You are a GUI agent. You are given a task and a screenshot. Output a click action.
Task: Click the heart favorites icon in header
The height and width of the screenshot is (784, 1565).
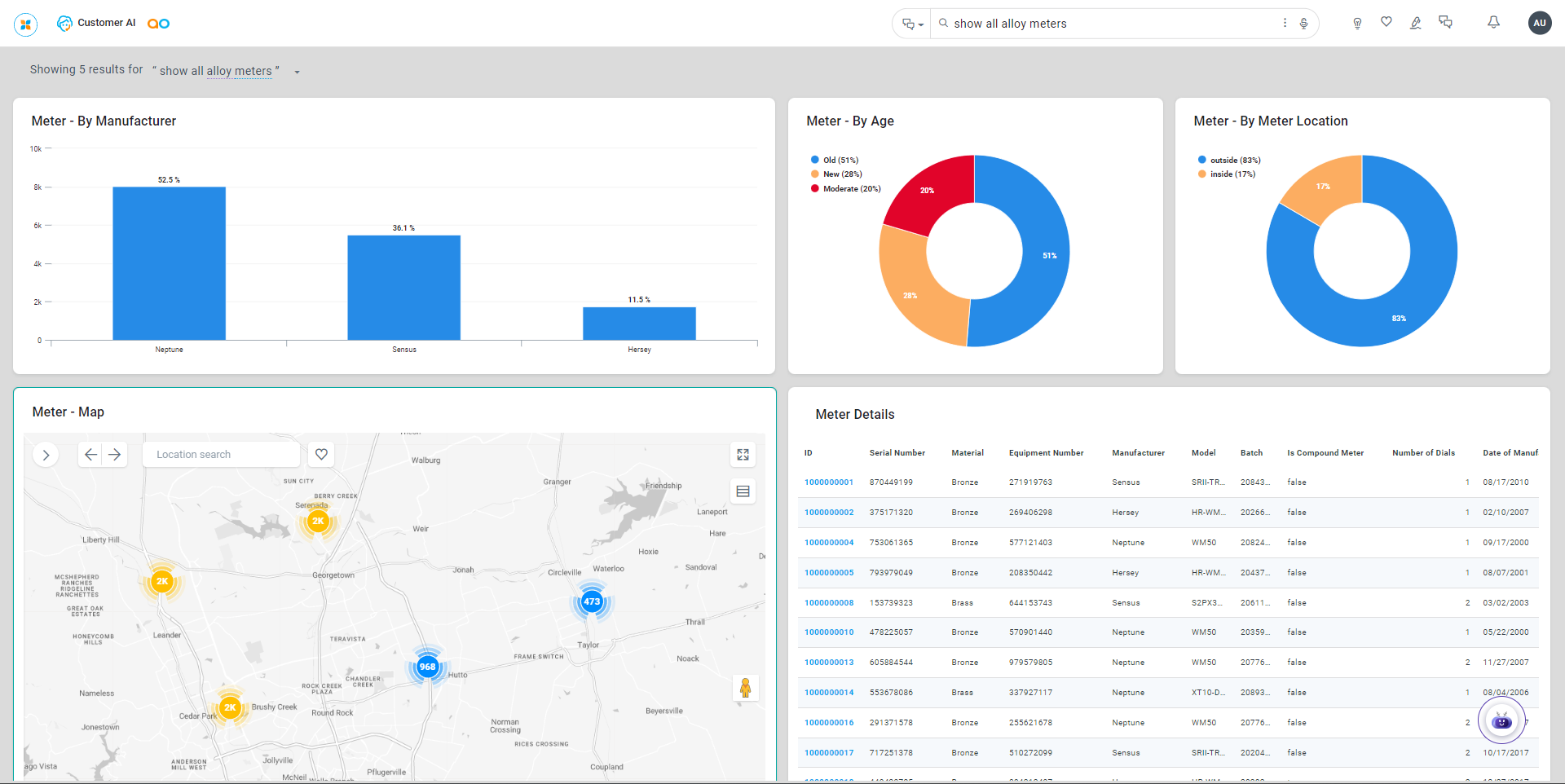click(1386, 22)
